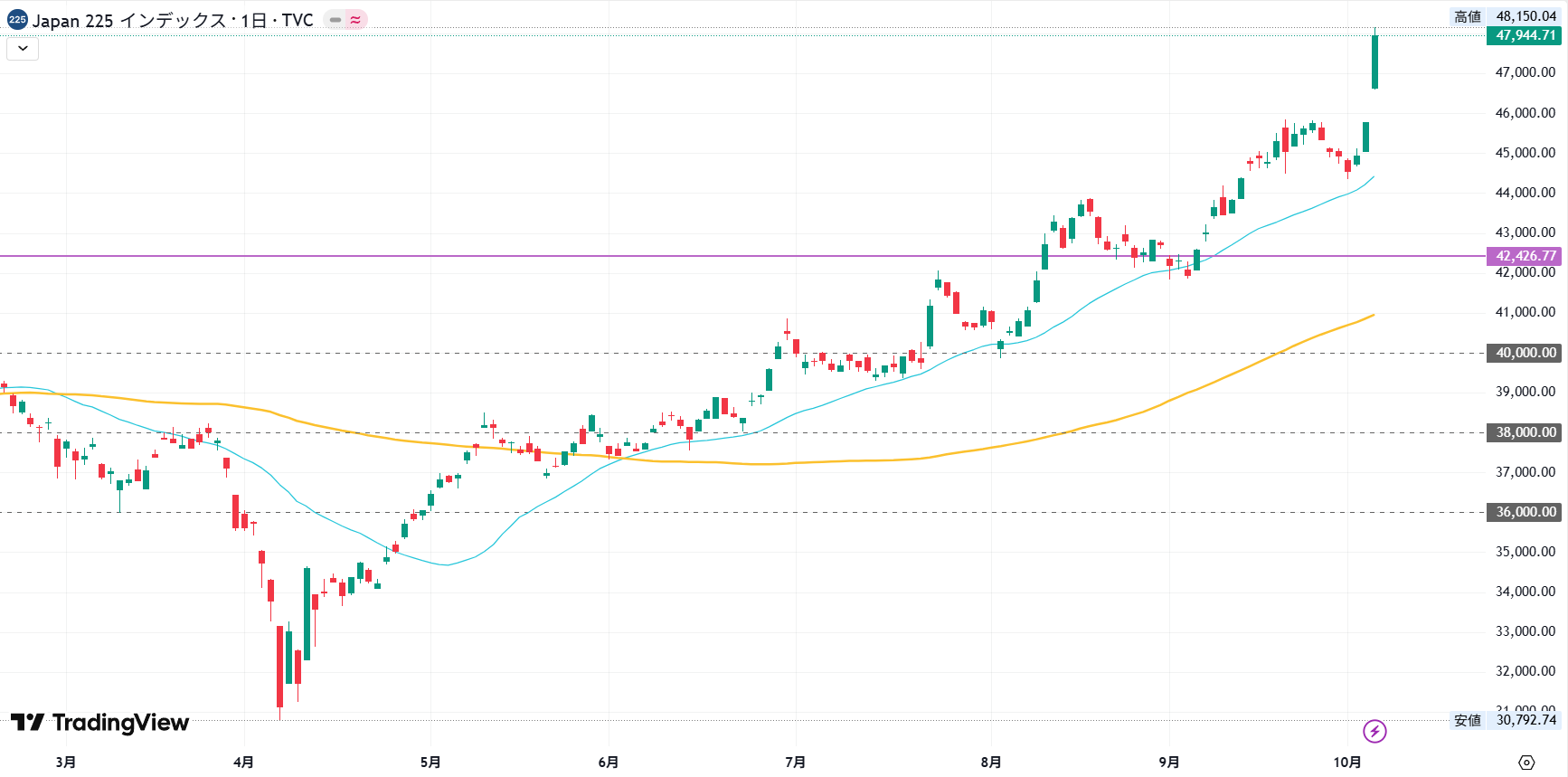This screenshot has width=1568, height=777.
Task: Click the 高値 48,150.04 high label
Action: [x=1507, y=16]
